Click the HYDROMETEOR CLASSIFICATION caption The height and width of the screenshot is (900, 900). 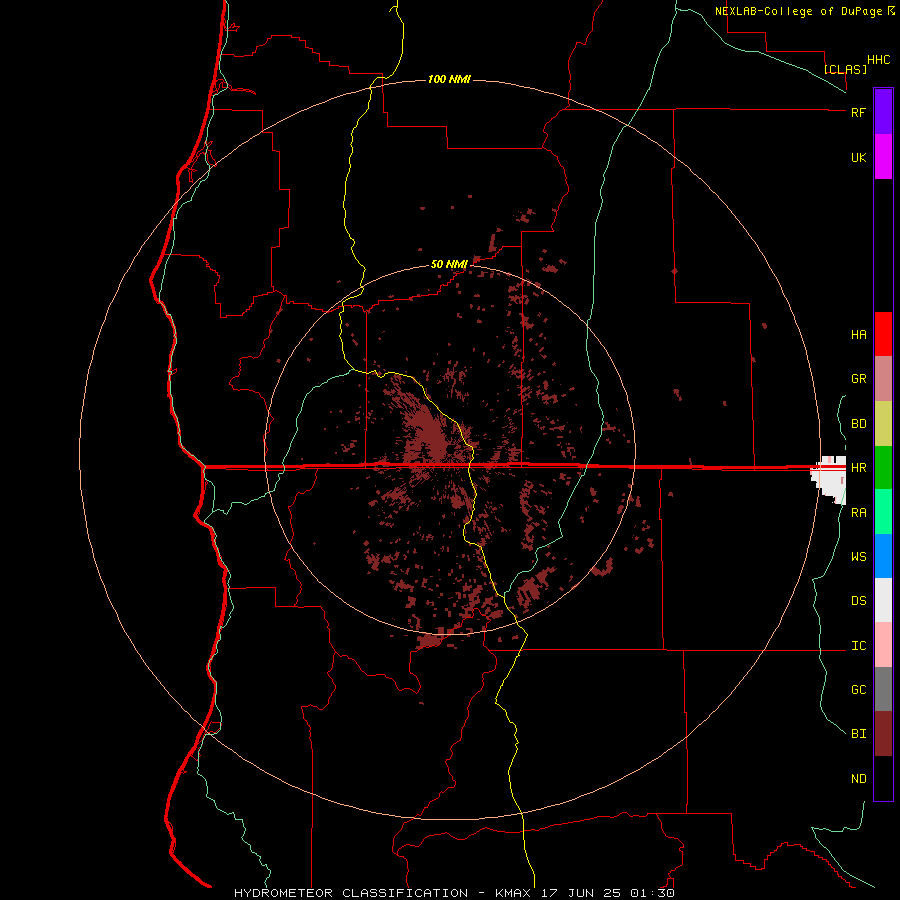coord(351,893)
